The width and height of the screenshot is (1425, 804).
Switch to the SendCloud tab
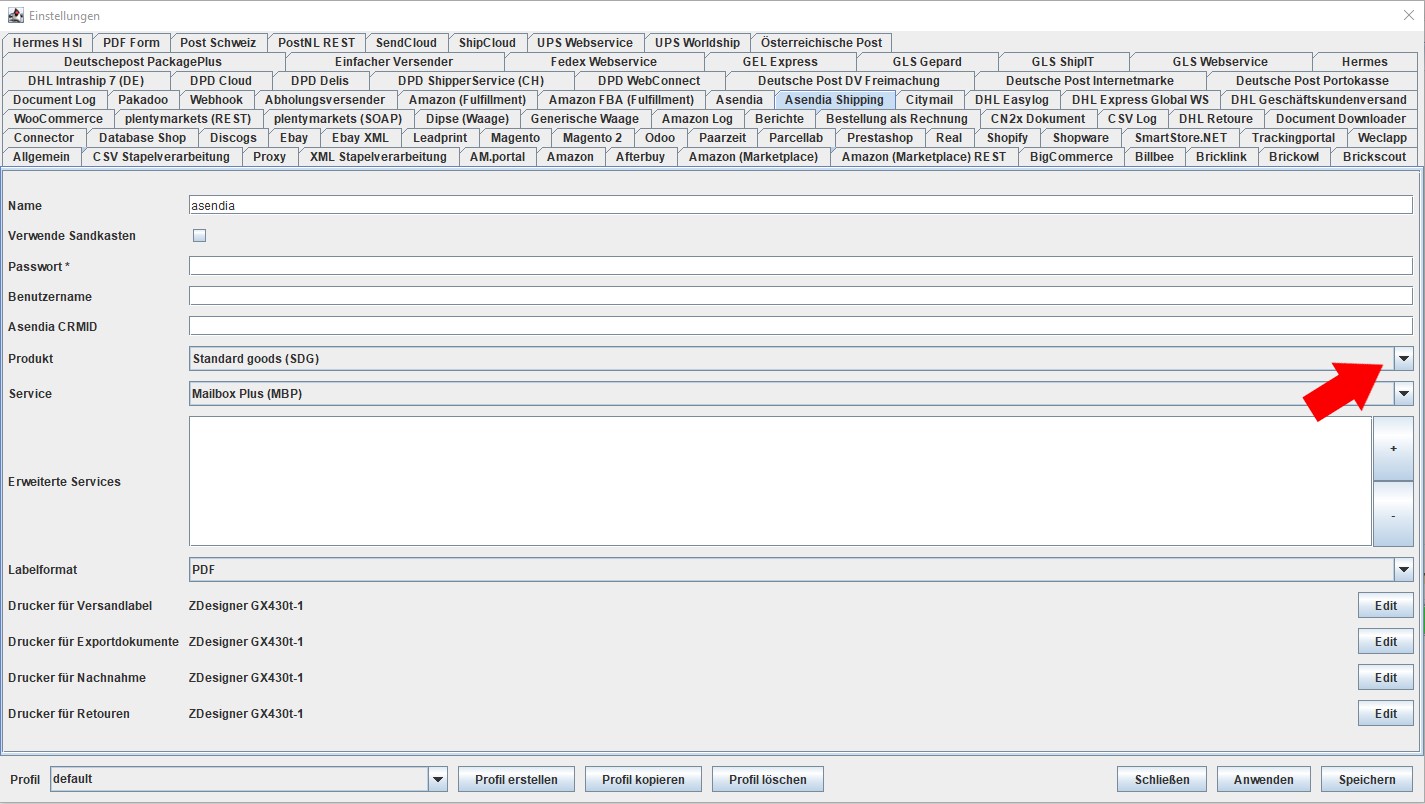click(406, 43)
